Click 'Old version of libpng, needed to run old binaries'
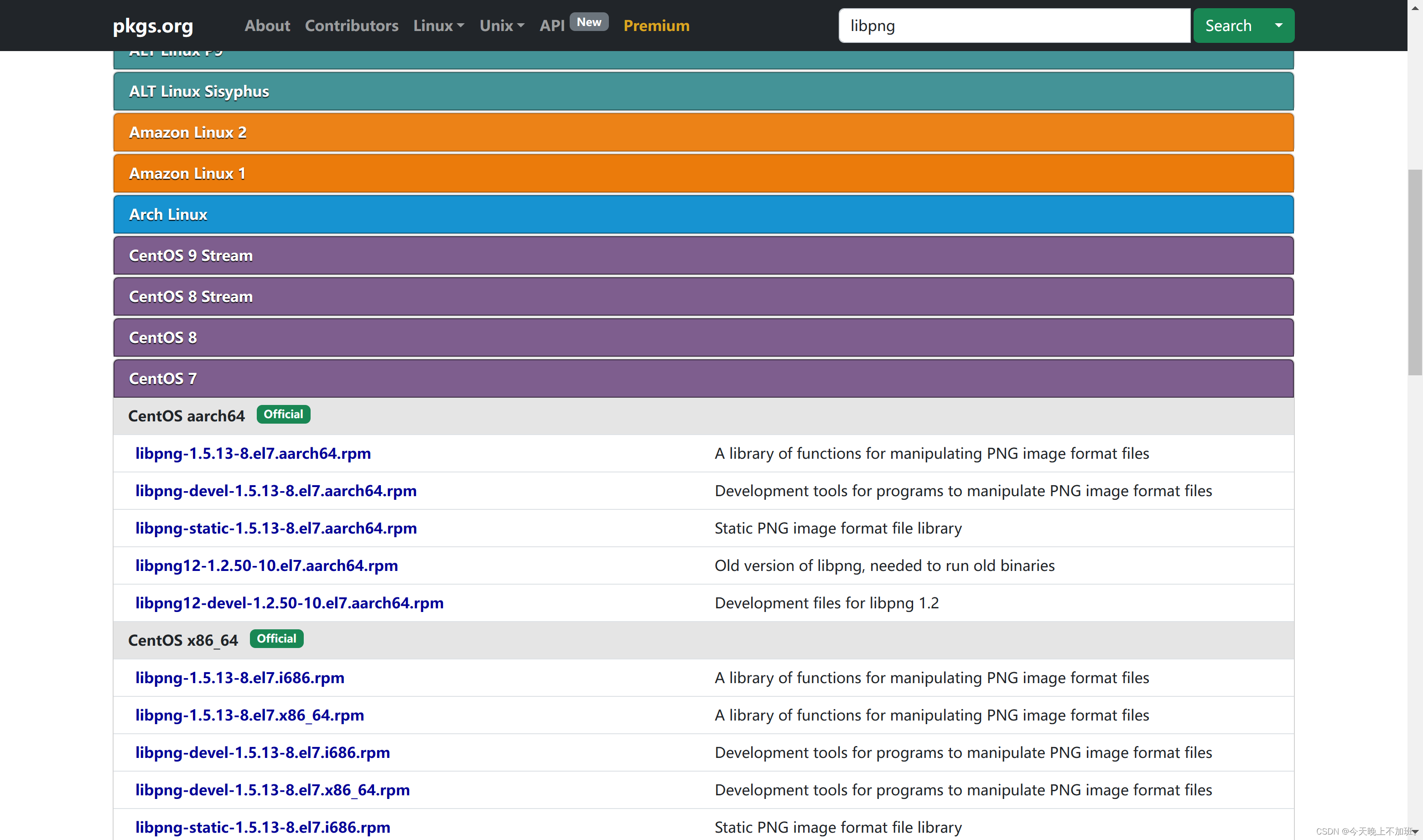Image resolution: width=1423 pixels, height=840 pixels. click(x=884, y=565)
